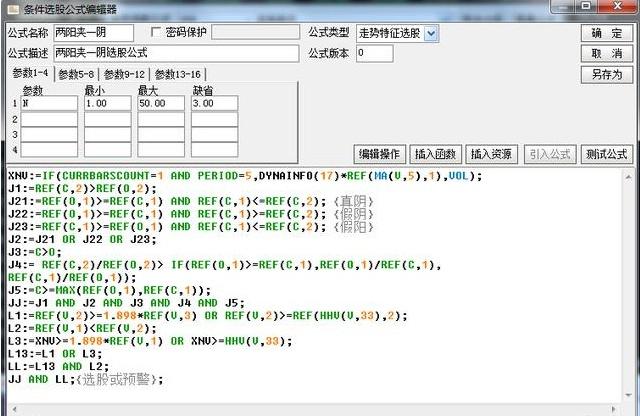Open the 参数13-16 tab

click(177, 74)
